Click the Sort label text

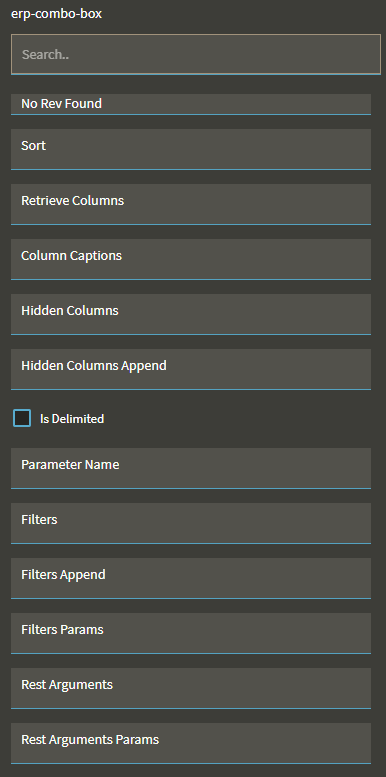coord(33,146)
